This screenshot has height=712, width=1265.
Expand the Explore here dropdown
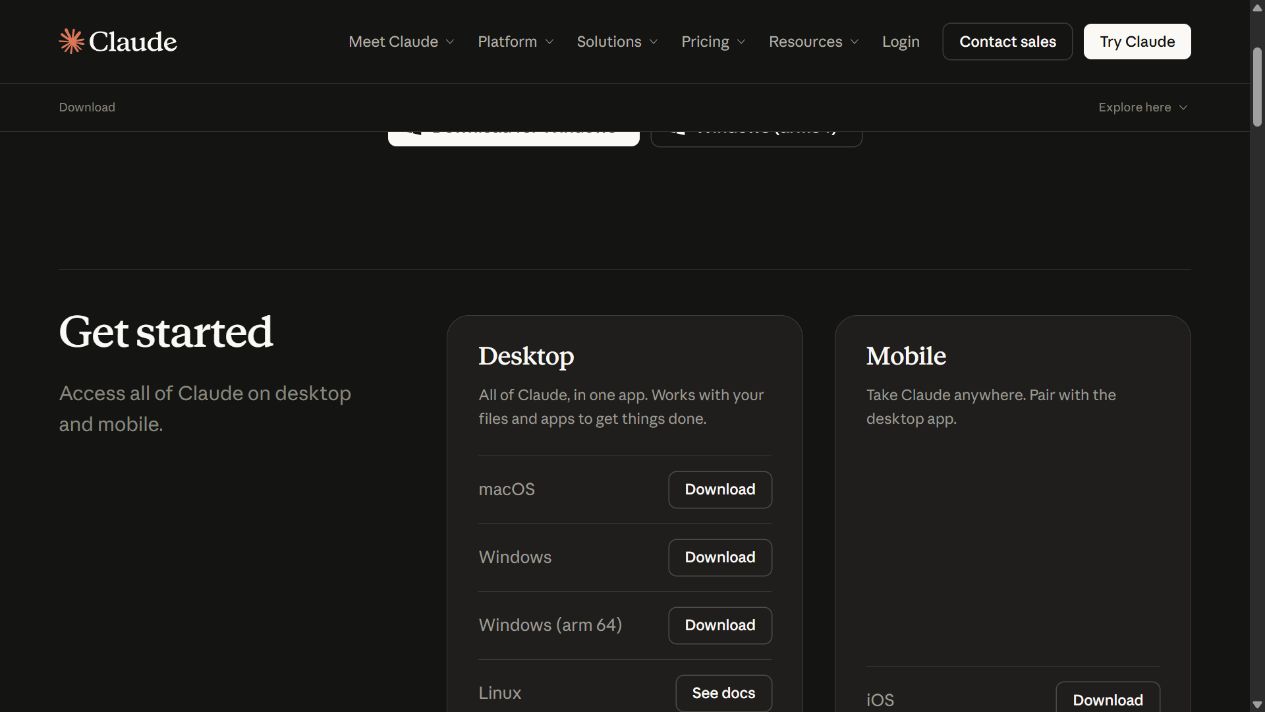click(1143, 107)
